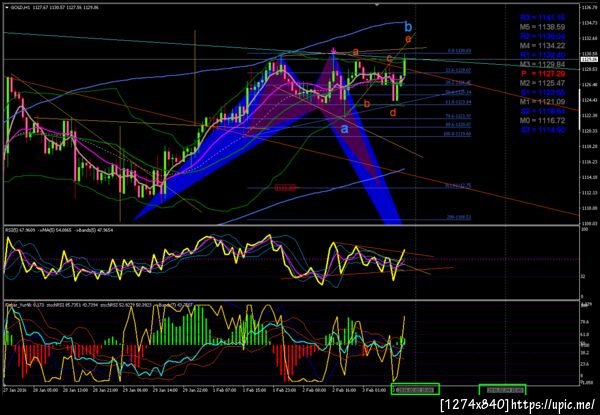Image resolution: width=600 pixels, height=415 pixels.
Task: Click the current price tag 1129.86
Action: 587,60
